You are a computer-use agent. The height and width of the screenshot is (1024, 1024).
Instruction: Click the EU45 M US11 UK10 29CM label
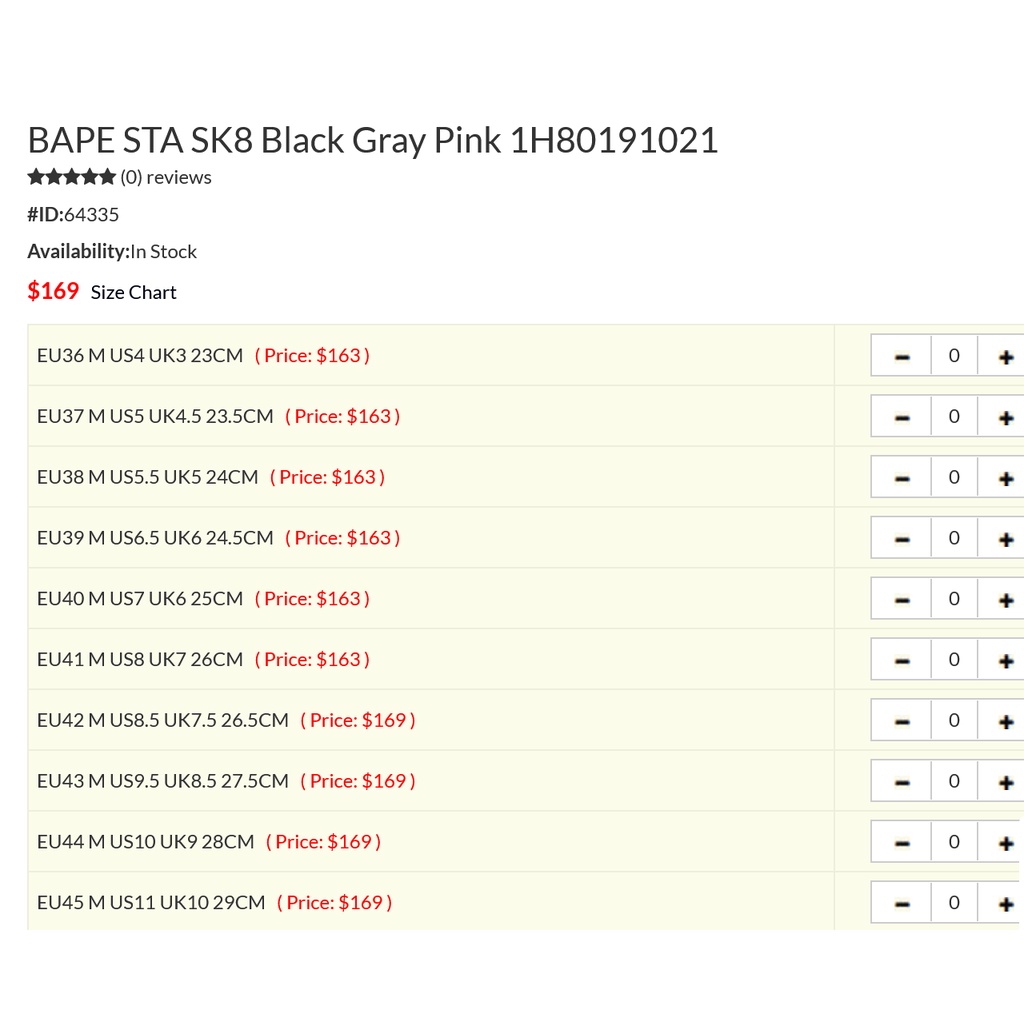click(x=152, y=902)
